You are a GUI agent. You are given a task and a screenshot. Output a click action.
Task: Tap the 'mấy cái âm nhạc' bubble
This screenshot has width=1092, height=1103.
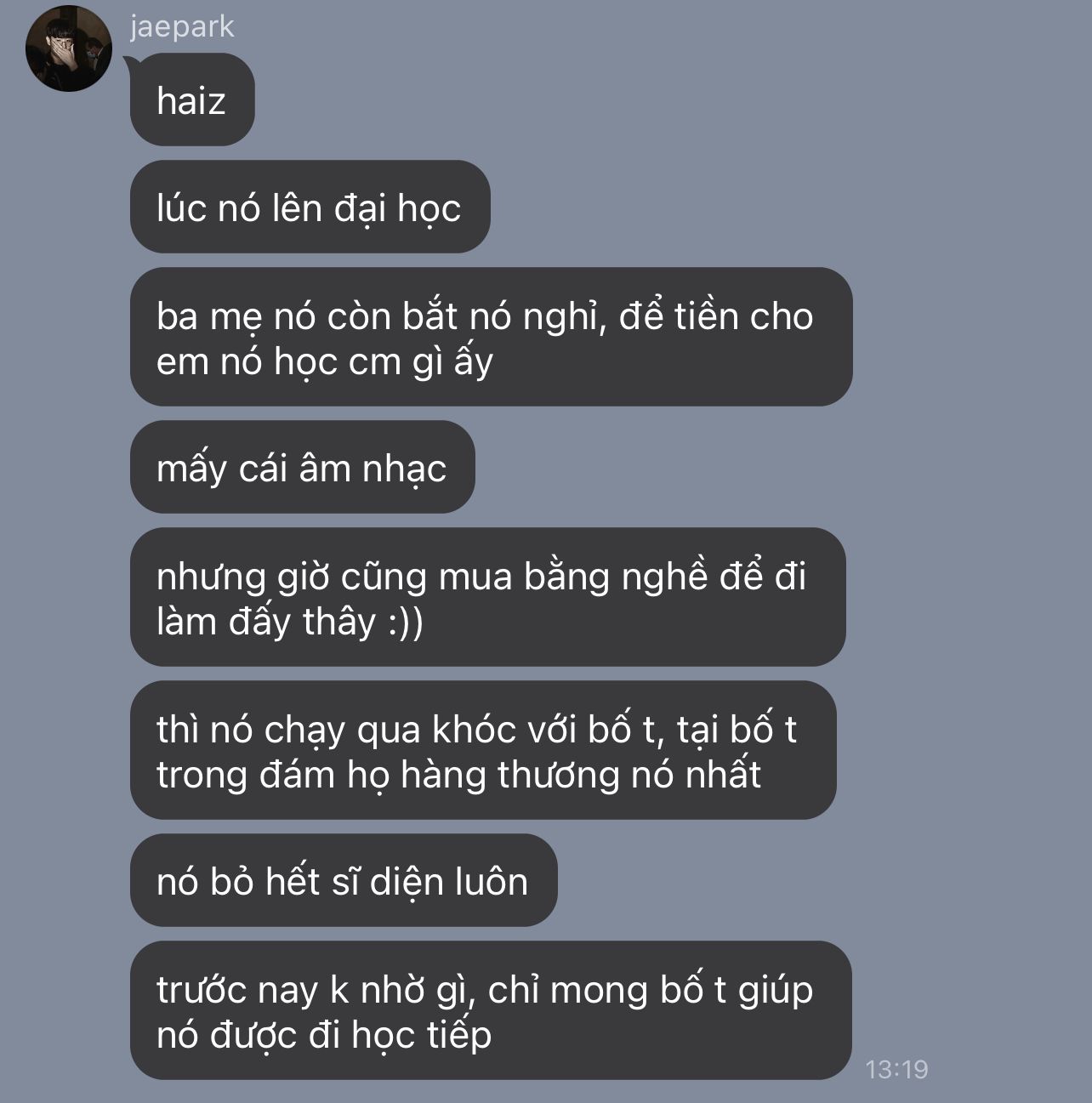(303, 467)
